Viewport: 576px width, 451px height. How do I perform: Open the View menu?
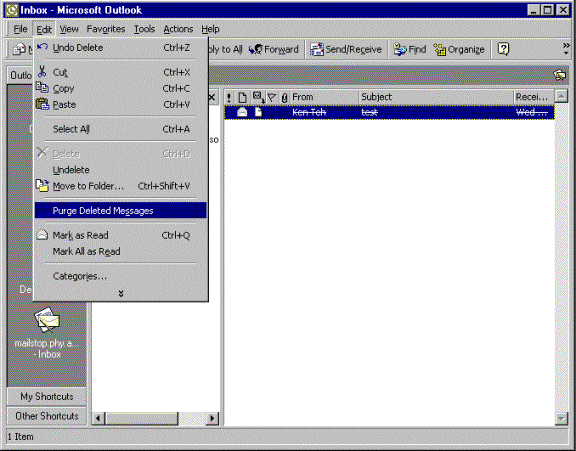tap(69, 29)
